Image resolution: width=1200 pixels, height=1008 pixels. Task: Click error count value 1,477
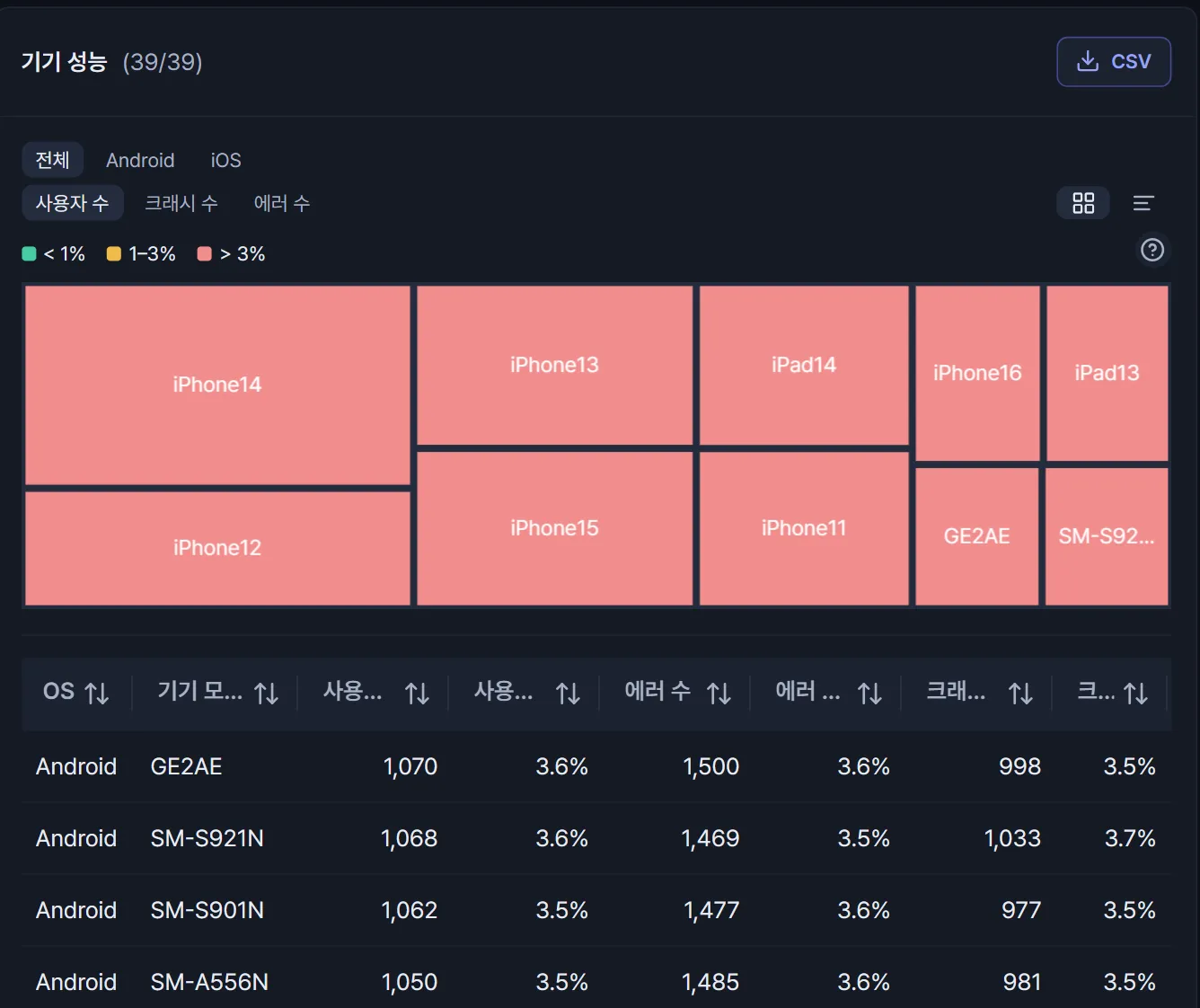711,910
